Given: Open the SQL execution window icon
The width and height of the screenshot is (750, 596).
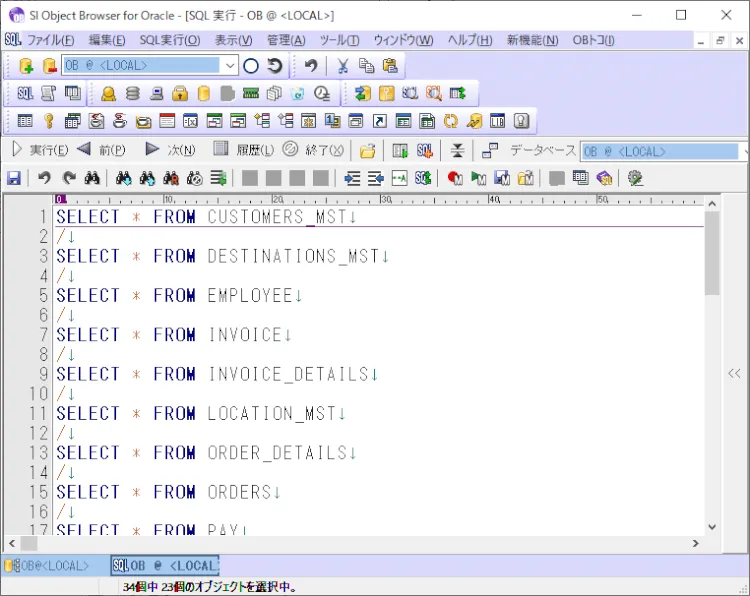Looking at the screenshot, I should click(25, 93).
